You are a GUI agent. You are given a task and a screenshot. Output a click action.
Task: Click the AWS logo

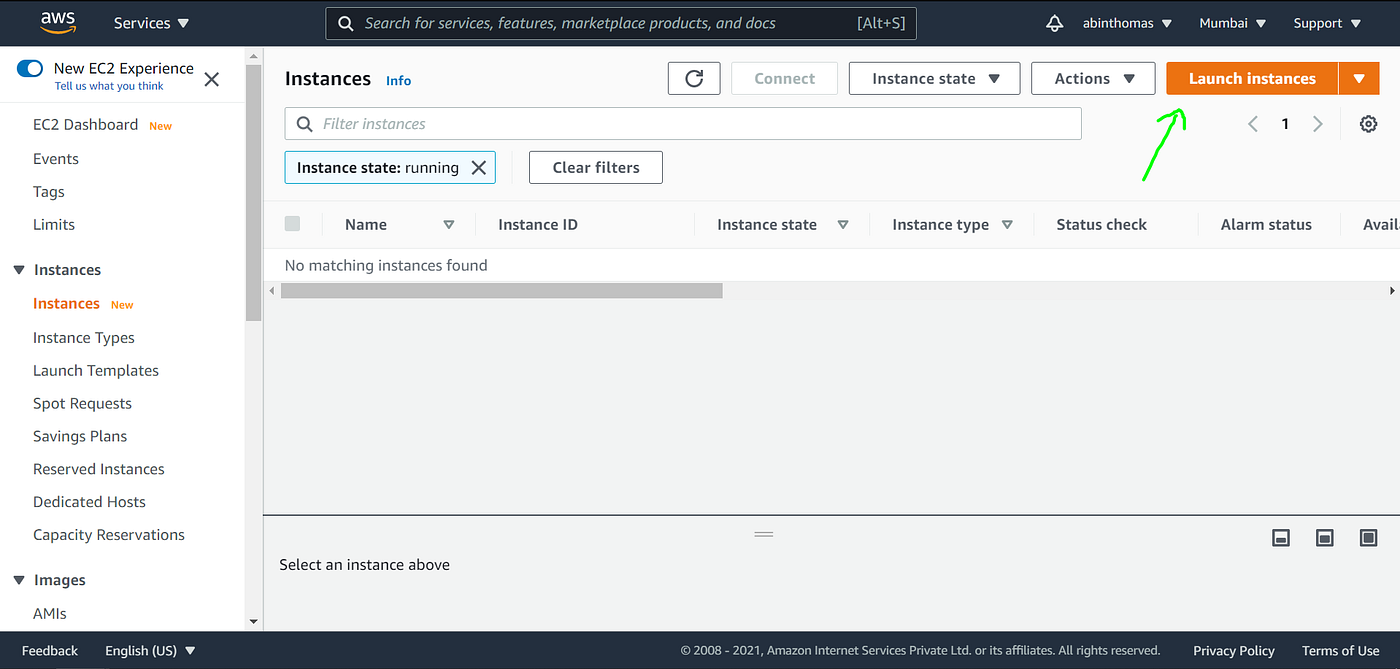click(x=57, y=22)
